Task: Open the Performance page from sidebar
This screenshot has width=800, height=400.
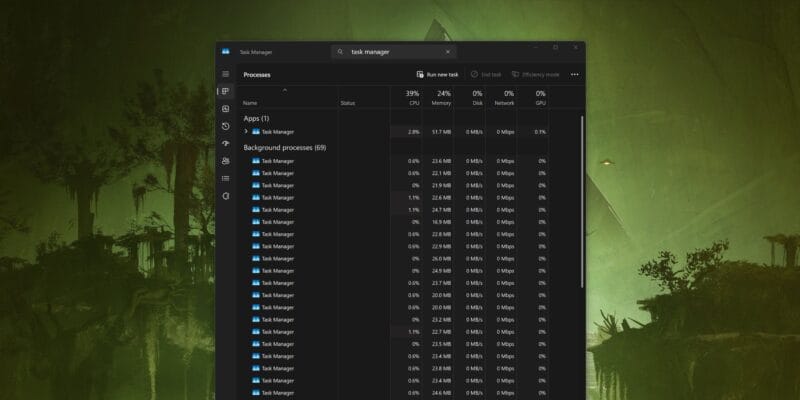Action: point(226,109)
